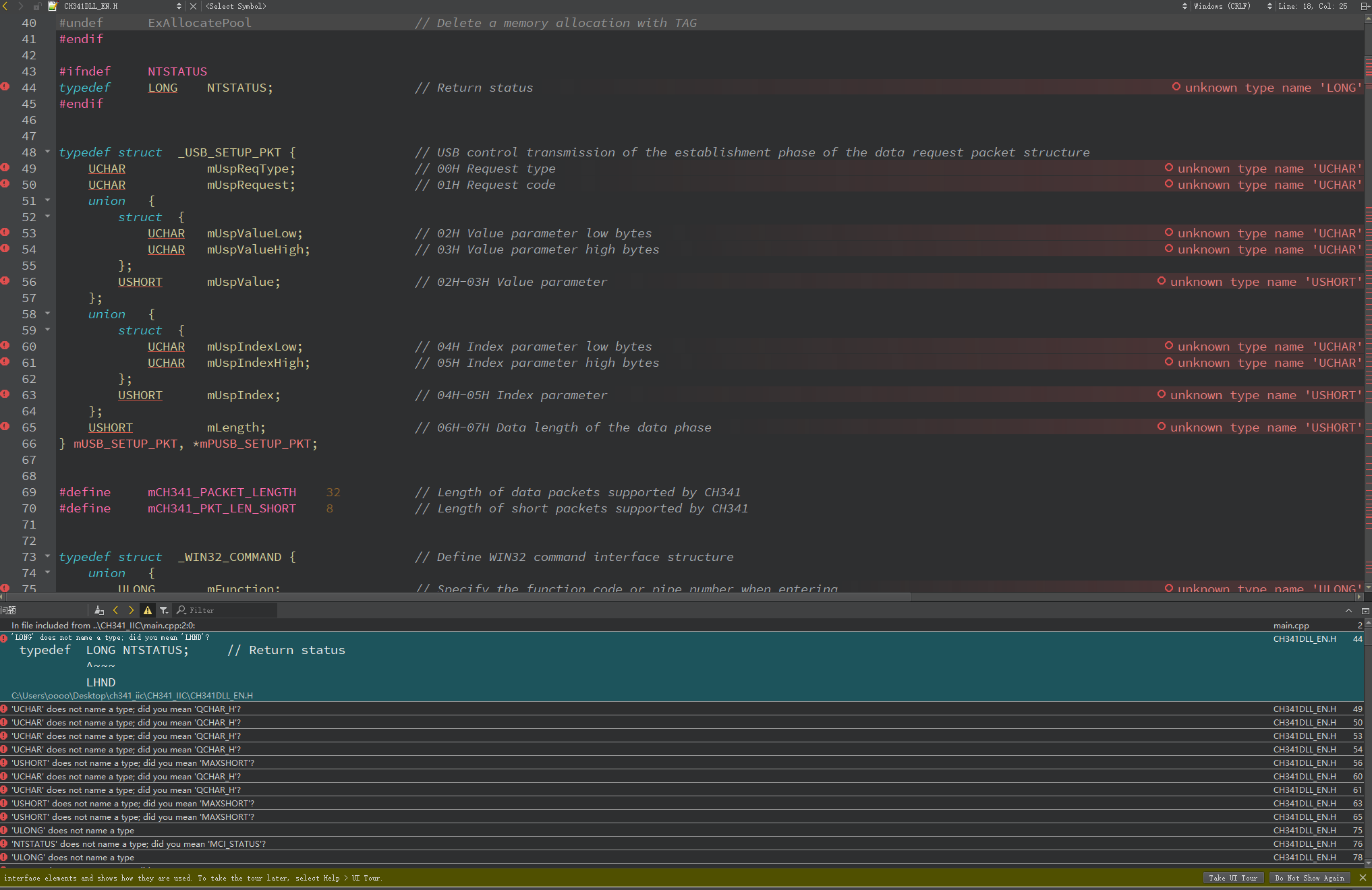The width and height of the screenshot is (1372, 890).
Task: Click the issues pane vertical scrollbar
Action: pos(1367,742)
